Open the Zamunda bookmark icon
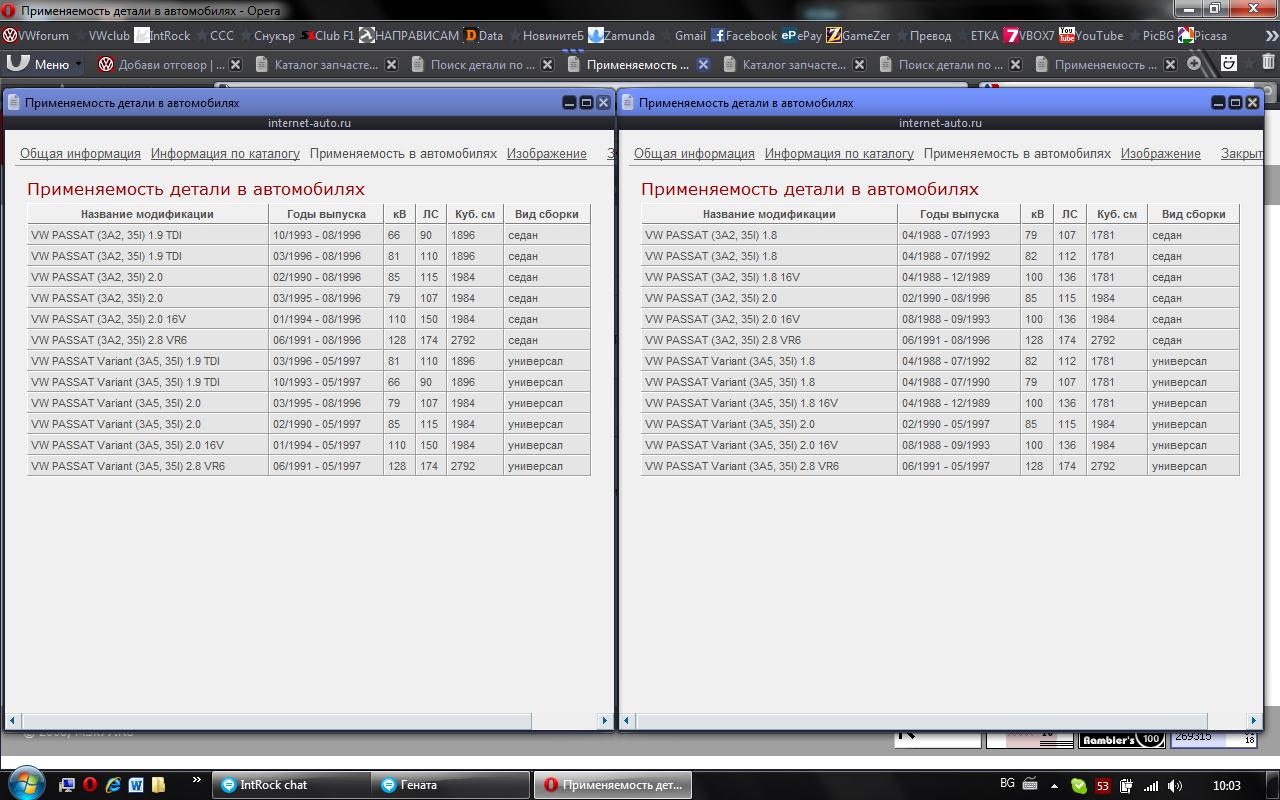Image resolution: width=1280 pixels, height=800 pixels. (x=596, y=35)
